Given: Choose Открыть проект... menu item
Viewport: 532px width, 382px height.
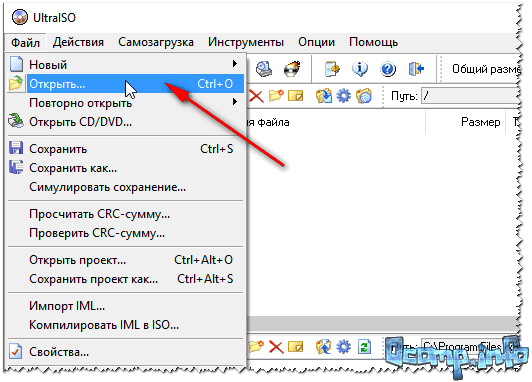Looking at the screenshot, I should coord(126,260).
